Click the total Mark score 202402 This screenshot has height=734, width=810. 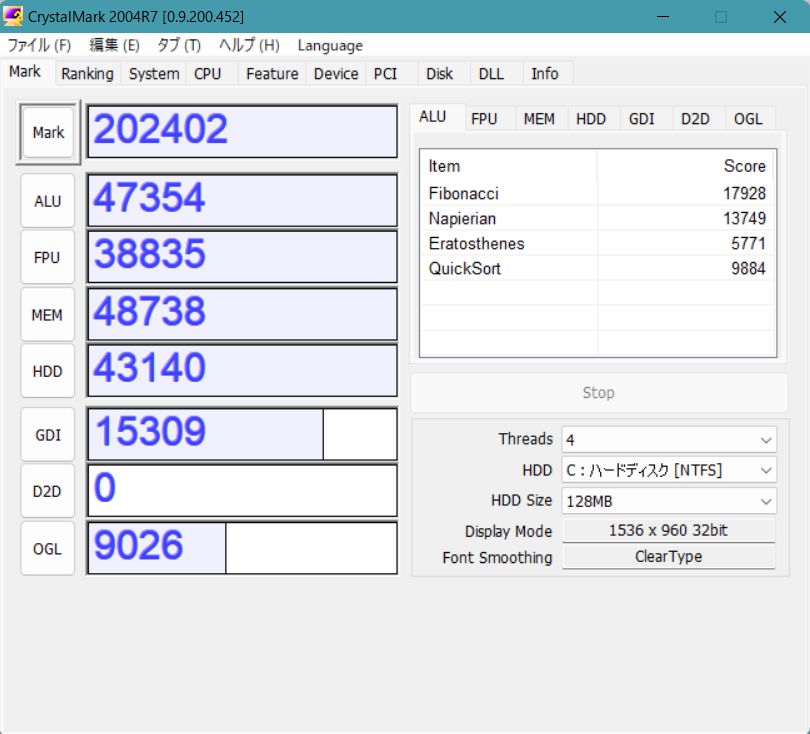click(x=242, y=132)
